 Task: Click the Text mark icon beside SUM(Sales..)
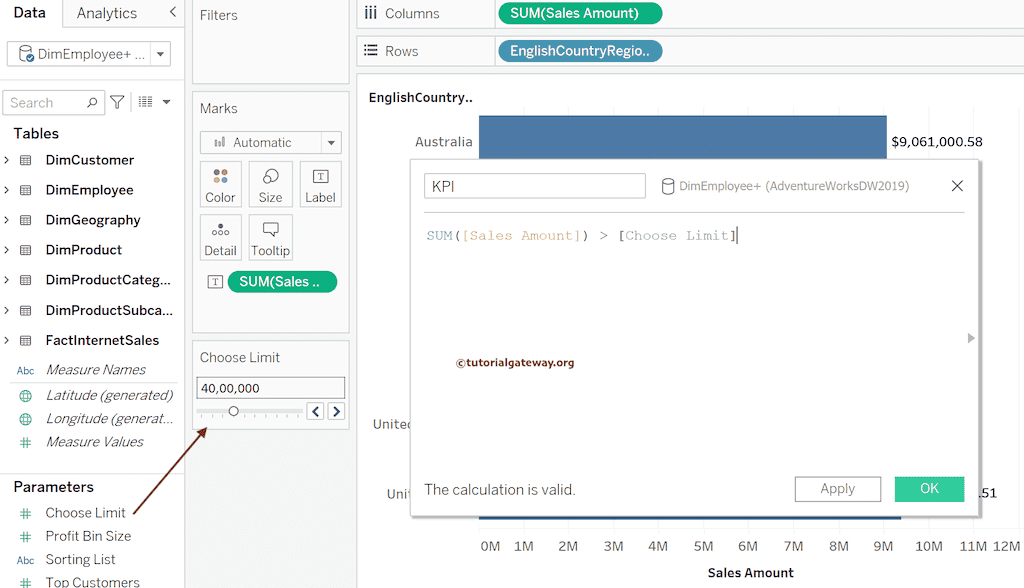point(214,282)
